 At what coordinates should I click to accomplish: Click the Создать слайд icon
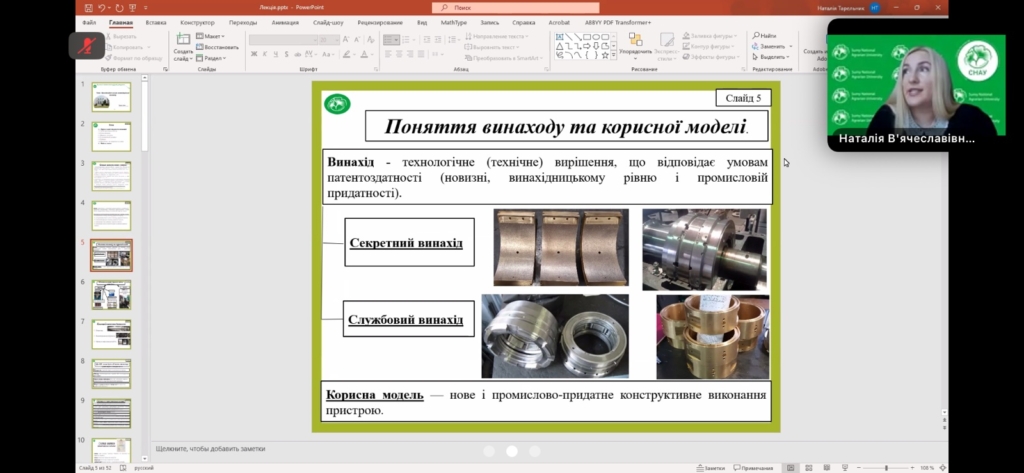(183, 40)
